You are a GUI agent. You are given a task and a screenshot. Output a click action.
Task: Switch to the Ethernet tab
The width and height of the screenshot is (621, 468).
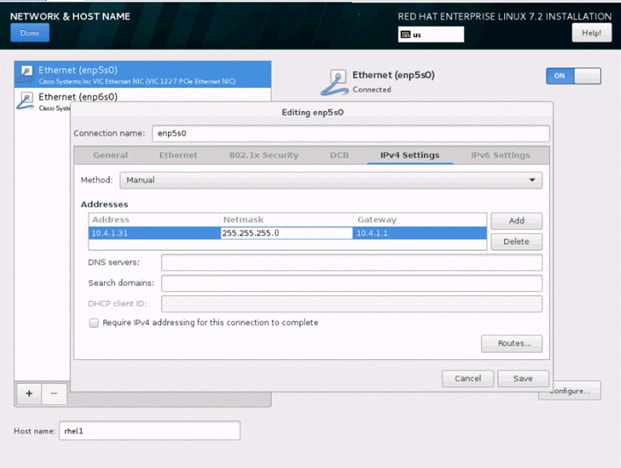[x=178, y=155]
